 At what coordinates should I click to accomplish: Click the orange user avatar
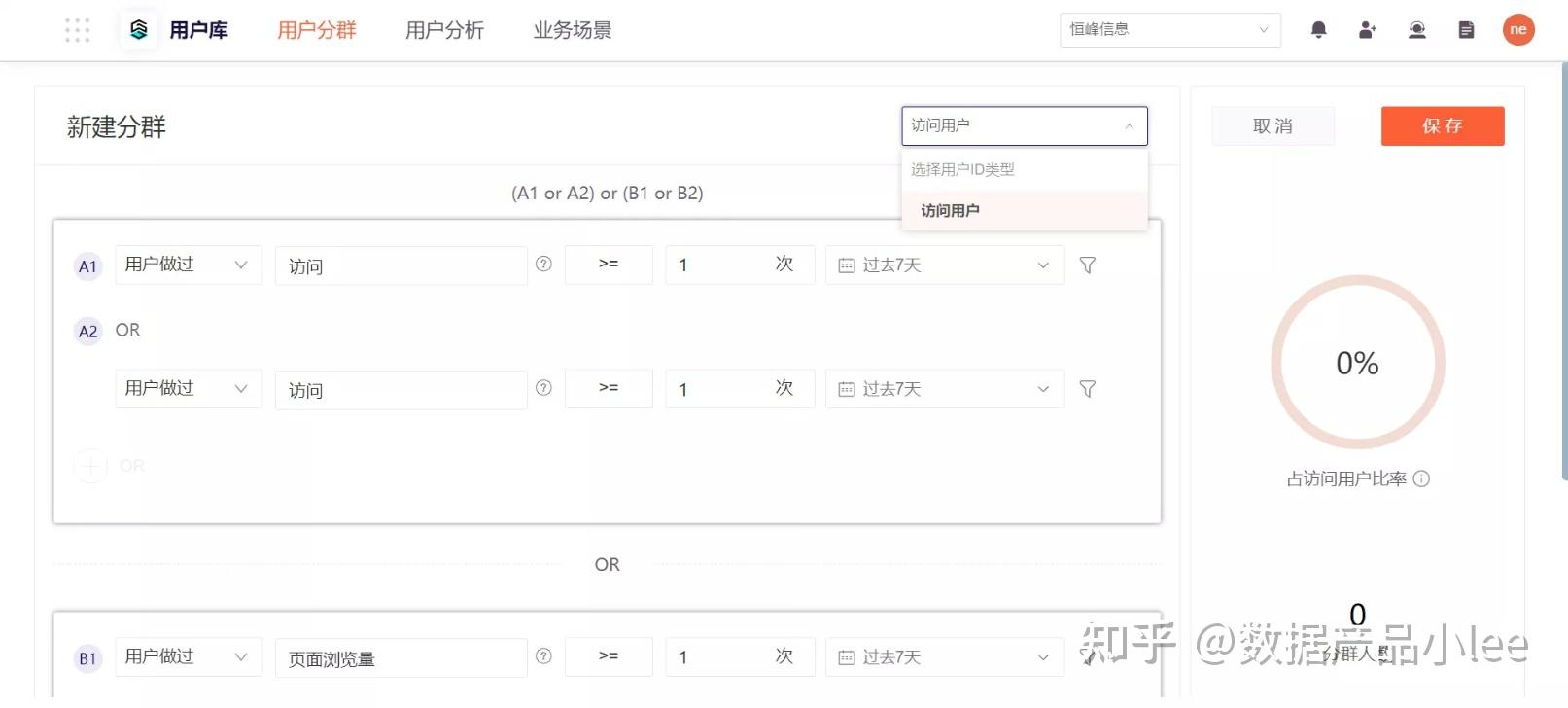pyautogui.click(x=1517, y=30)
